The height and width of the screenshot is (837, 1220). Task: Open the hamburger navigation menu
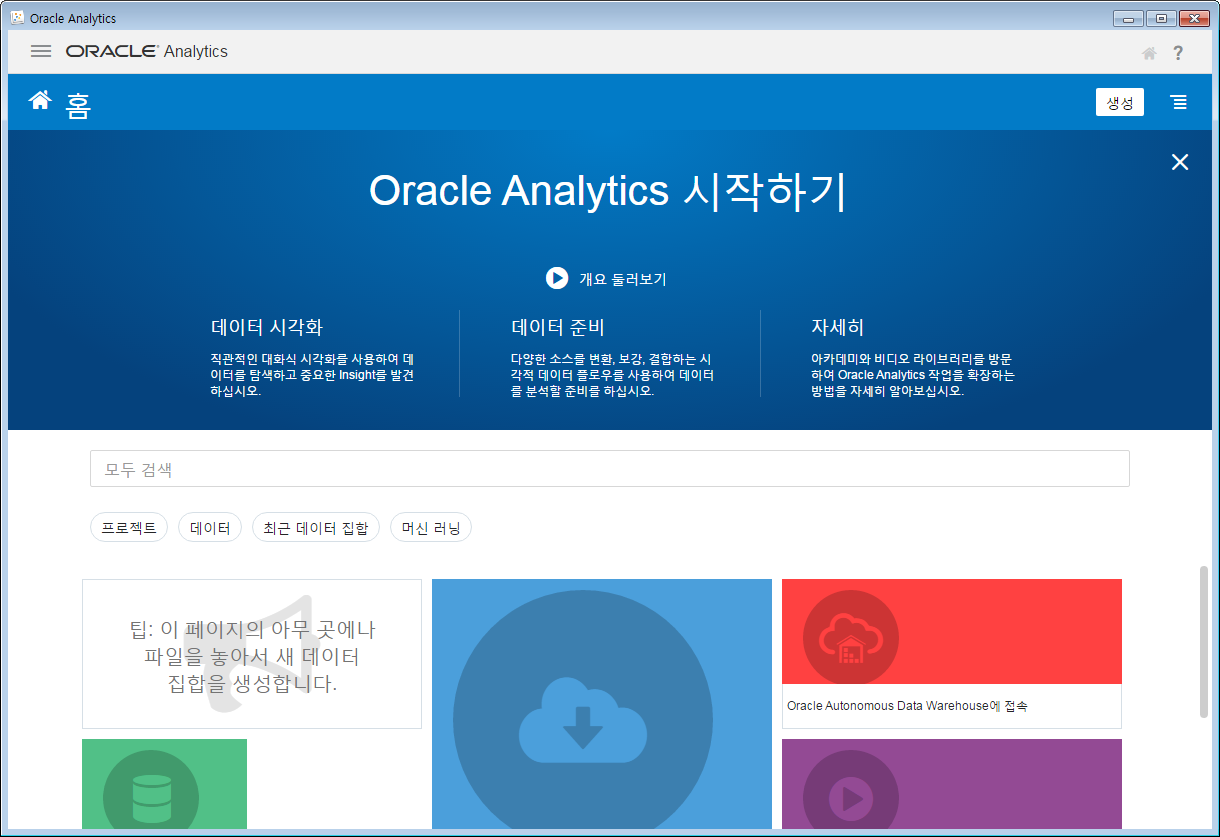point(41,51)
